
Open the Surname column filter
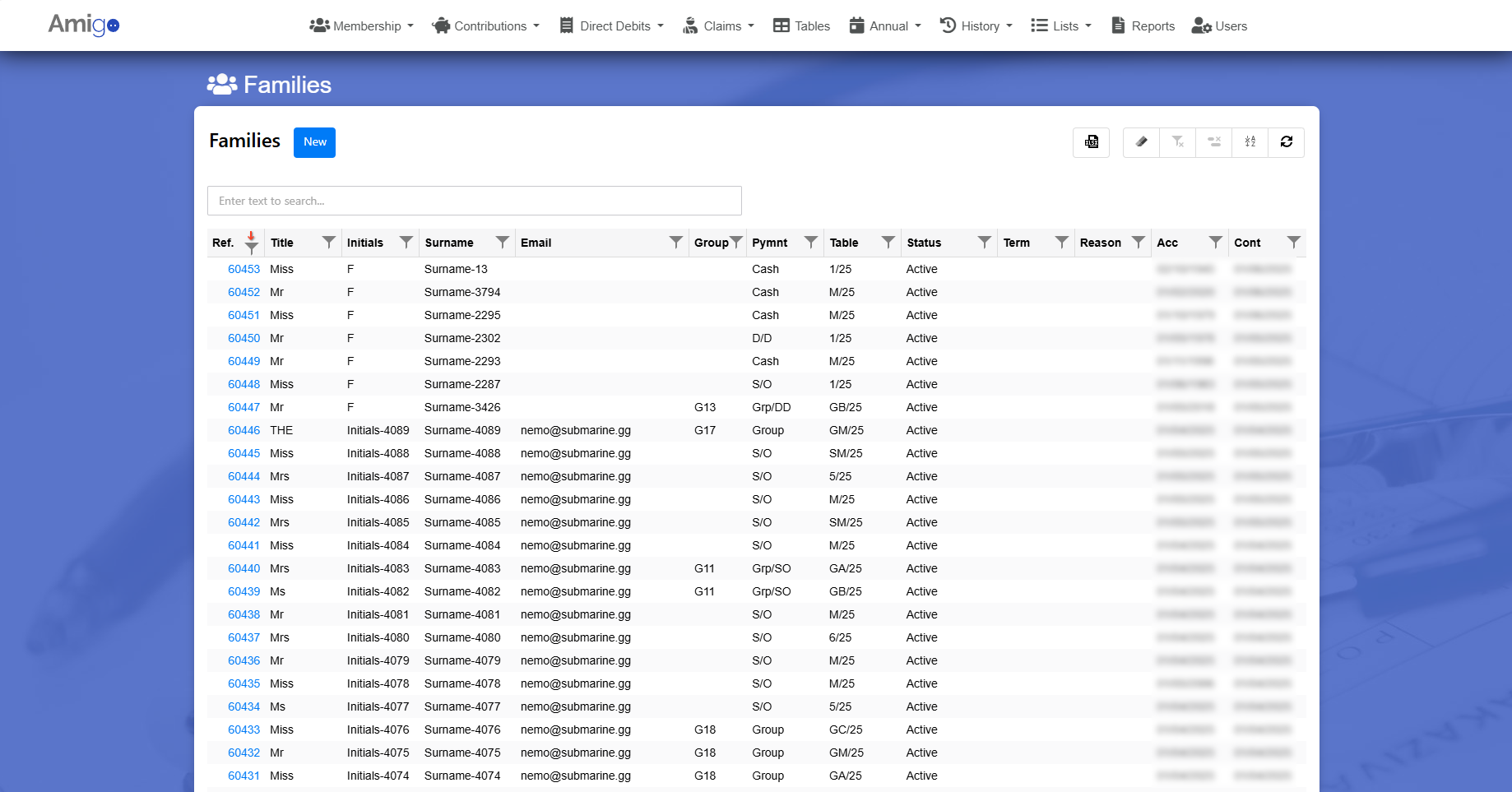502,243
